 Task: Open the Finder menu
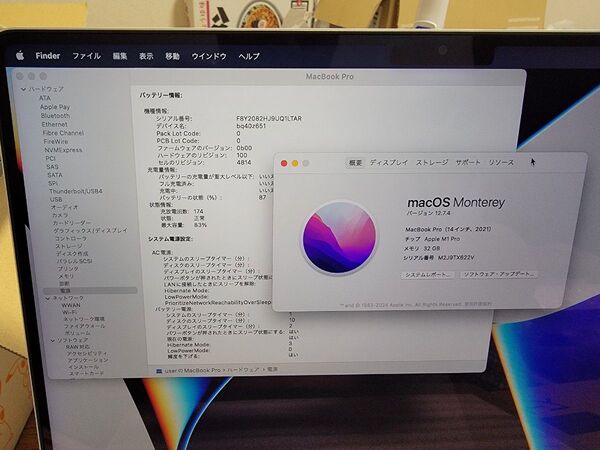[x=48, y=56]
